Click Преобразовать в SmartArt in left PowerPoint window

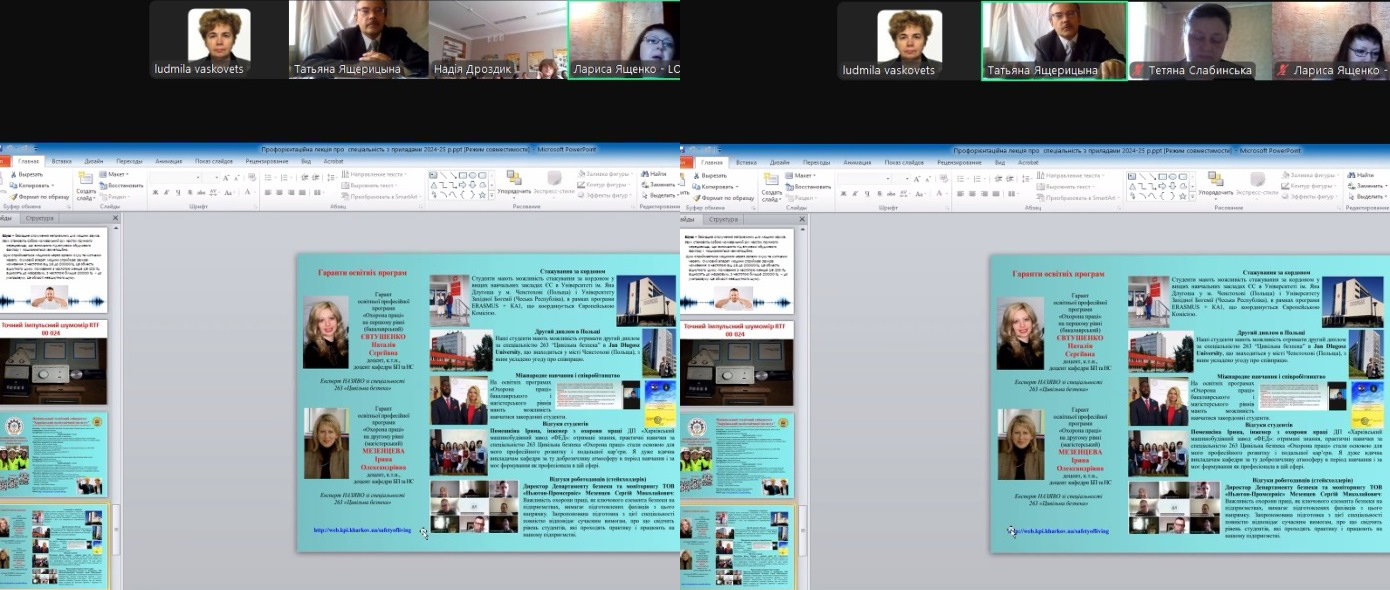pos(381,197)
